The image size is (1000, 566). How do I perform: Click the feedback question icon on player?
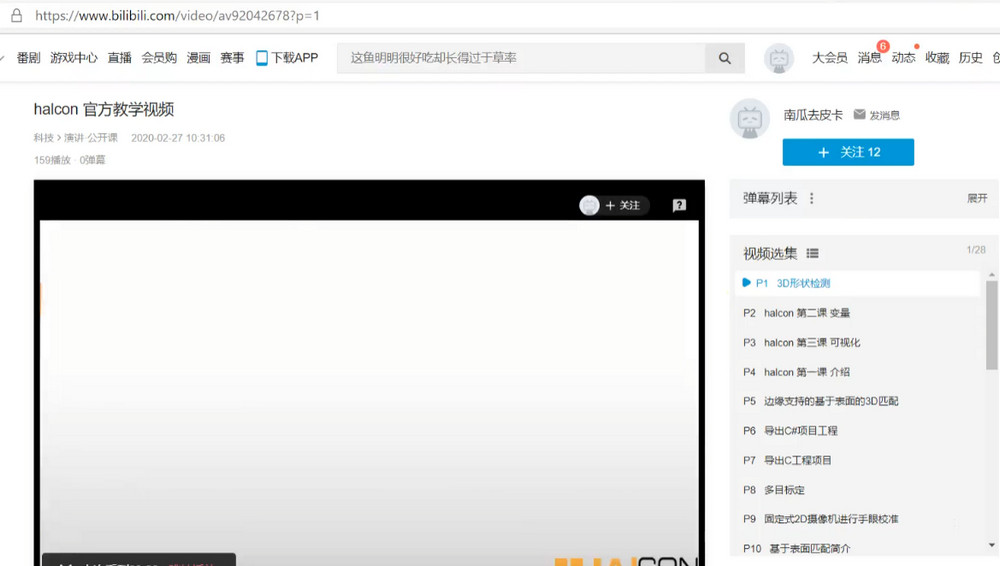point(679,205)
